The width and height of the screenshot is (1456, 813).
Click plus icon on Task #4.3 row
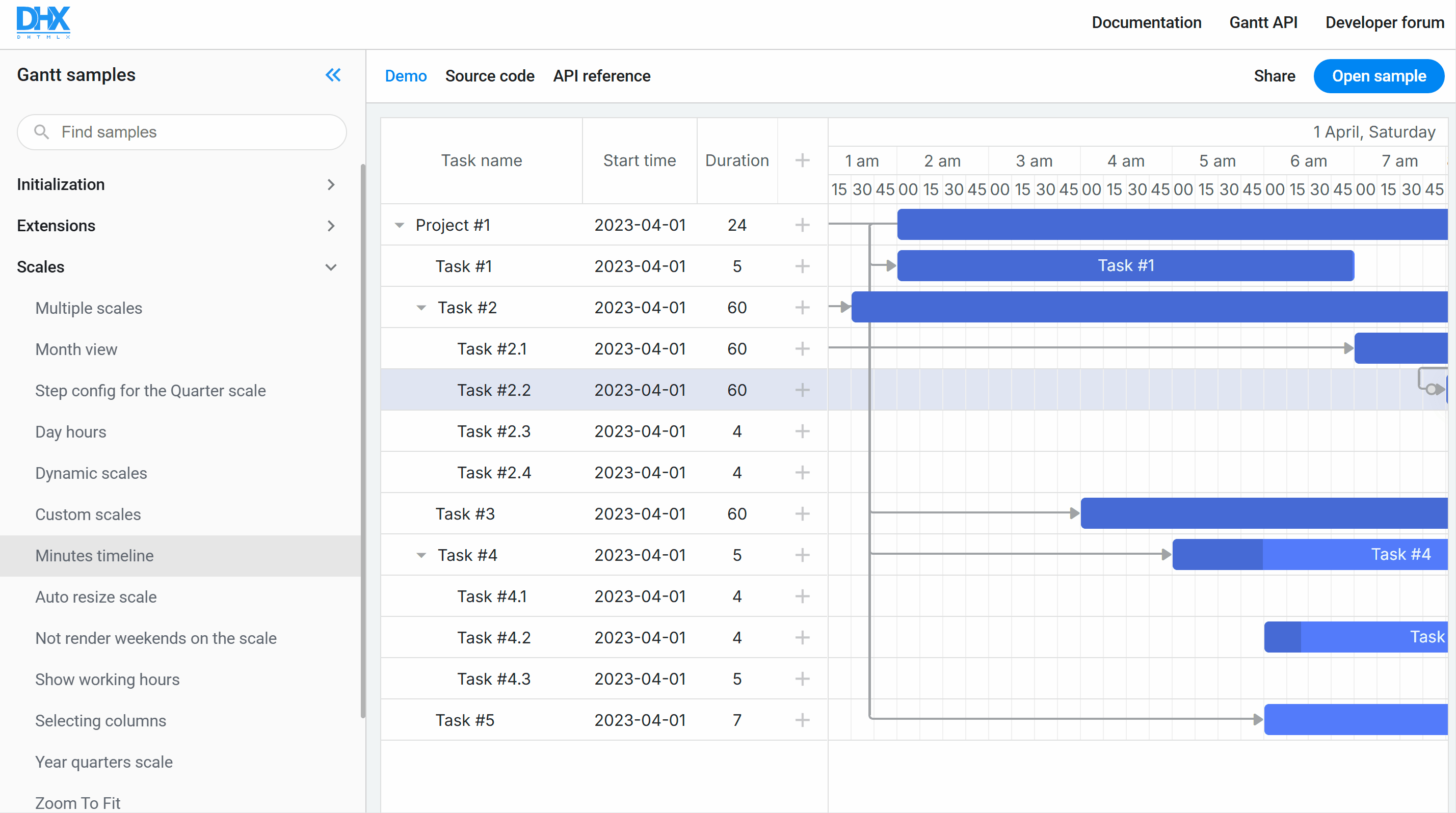tap(802, 679)
